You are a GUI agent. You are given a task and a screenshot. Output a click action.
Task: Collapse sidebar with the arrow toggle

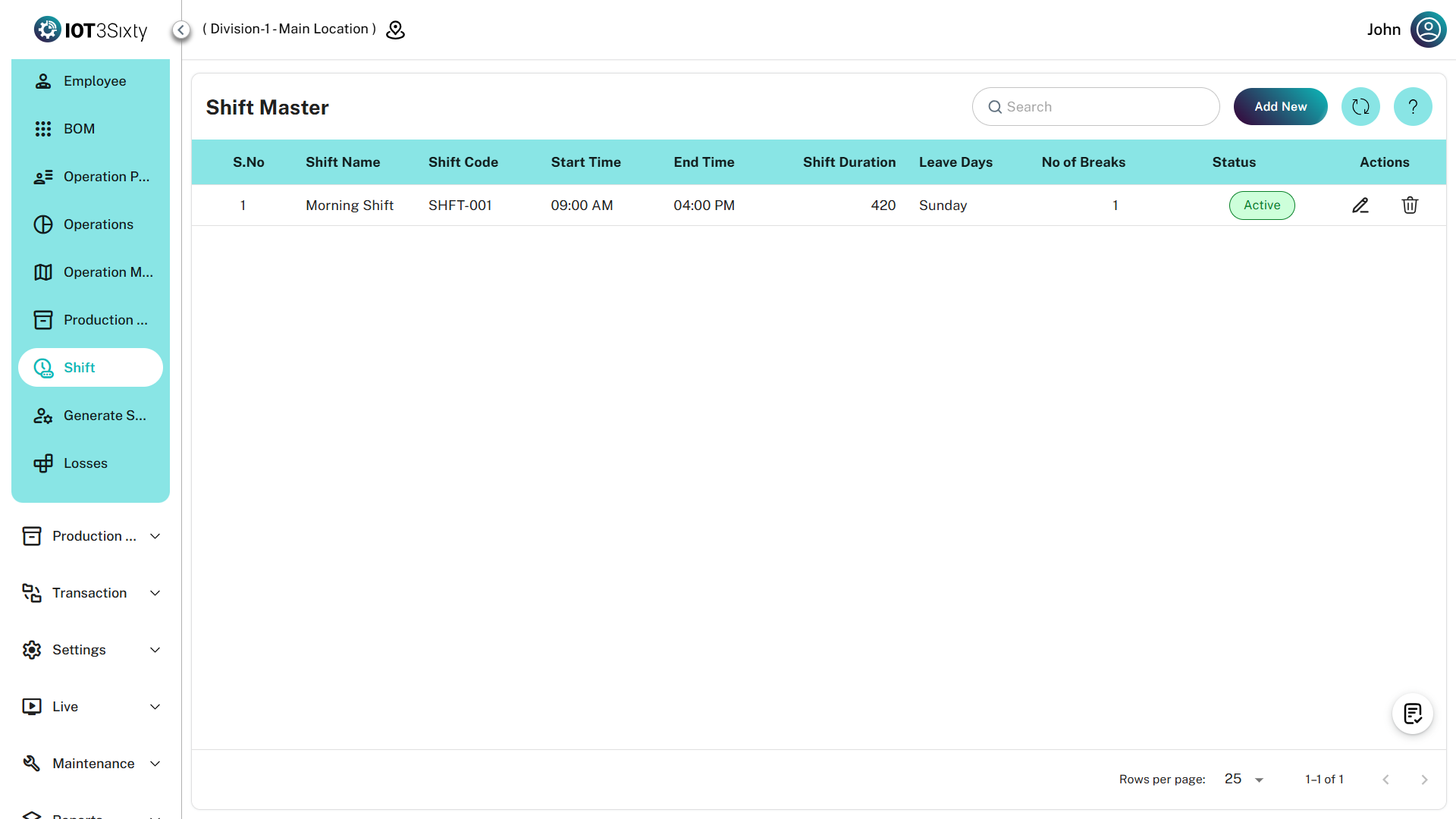[x=181, y=30]
